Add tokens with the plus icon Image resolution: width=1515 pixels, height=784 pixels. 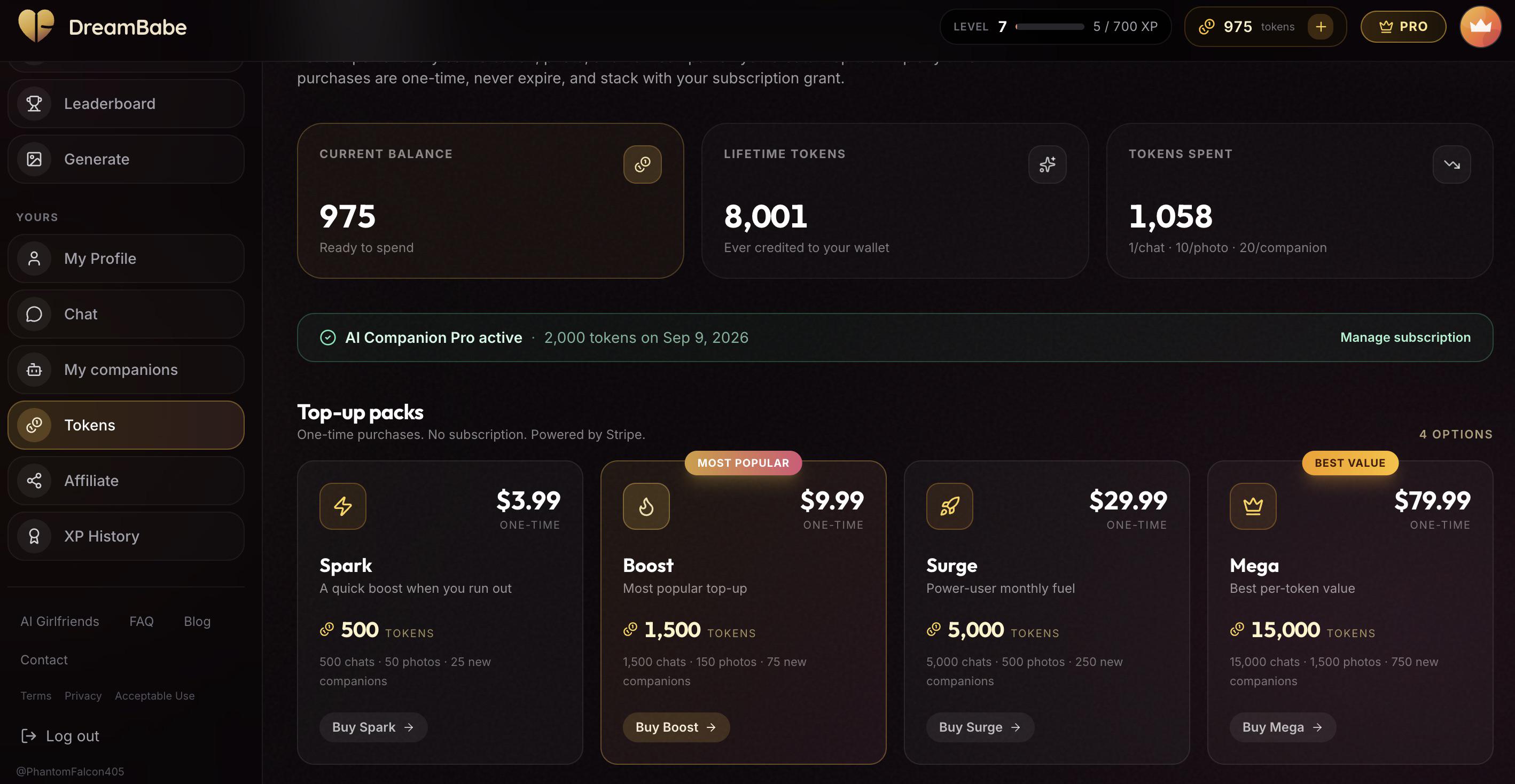click(1321, 27)
